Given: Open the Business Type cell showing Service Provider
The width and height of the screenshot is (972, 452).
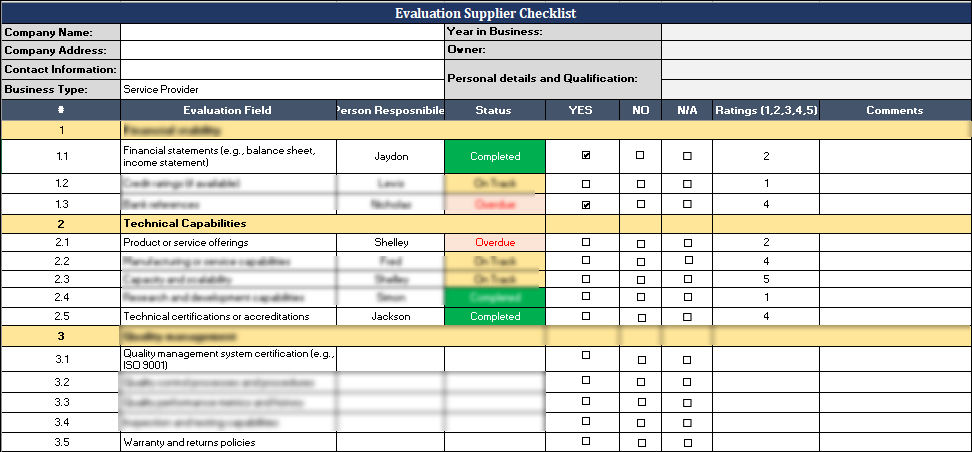Looking at the screenshot, I should point(282,89).
